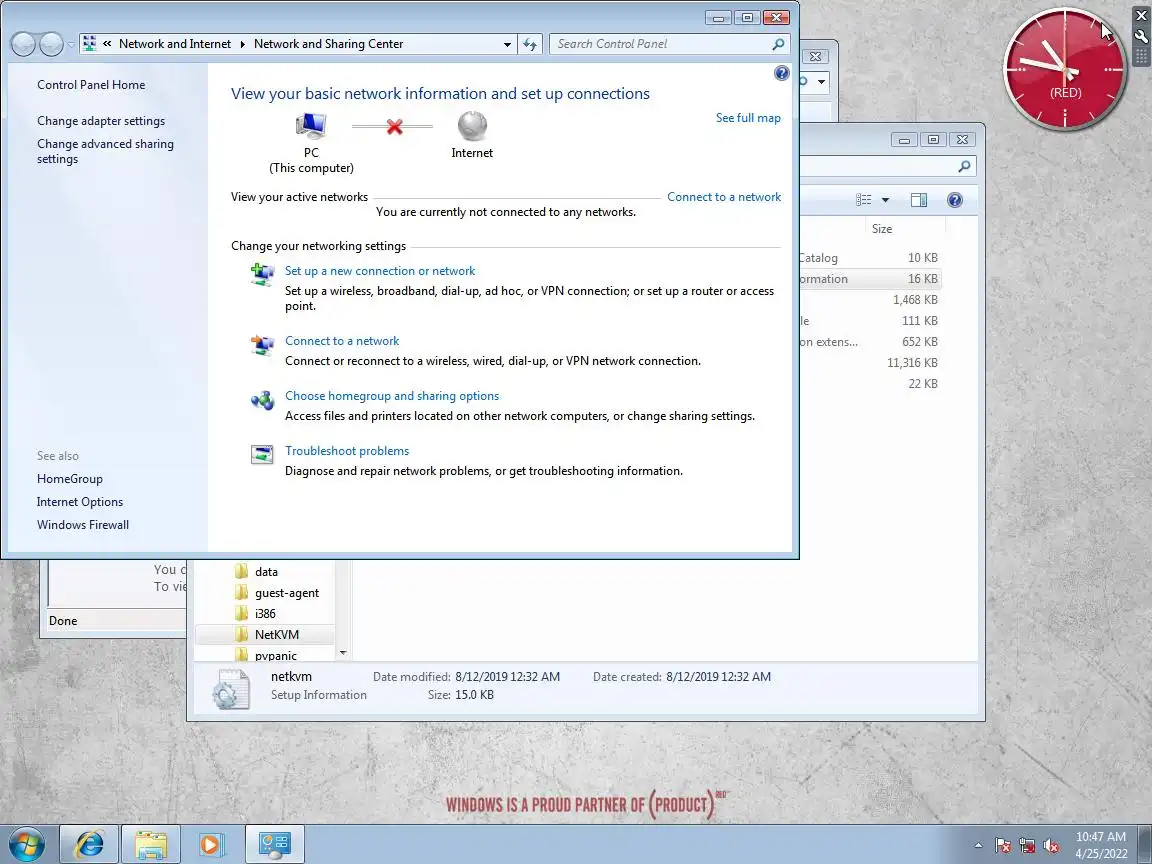
Task: Expand the breadcrumb arrow after Network and Internet
Action: click(x=242, y=44)
